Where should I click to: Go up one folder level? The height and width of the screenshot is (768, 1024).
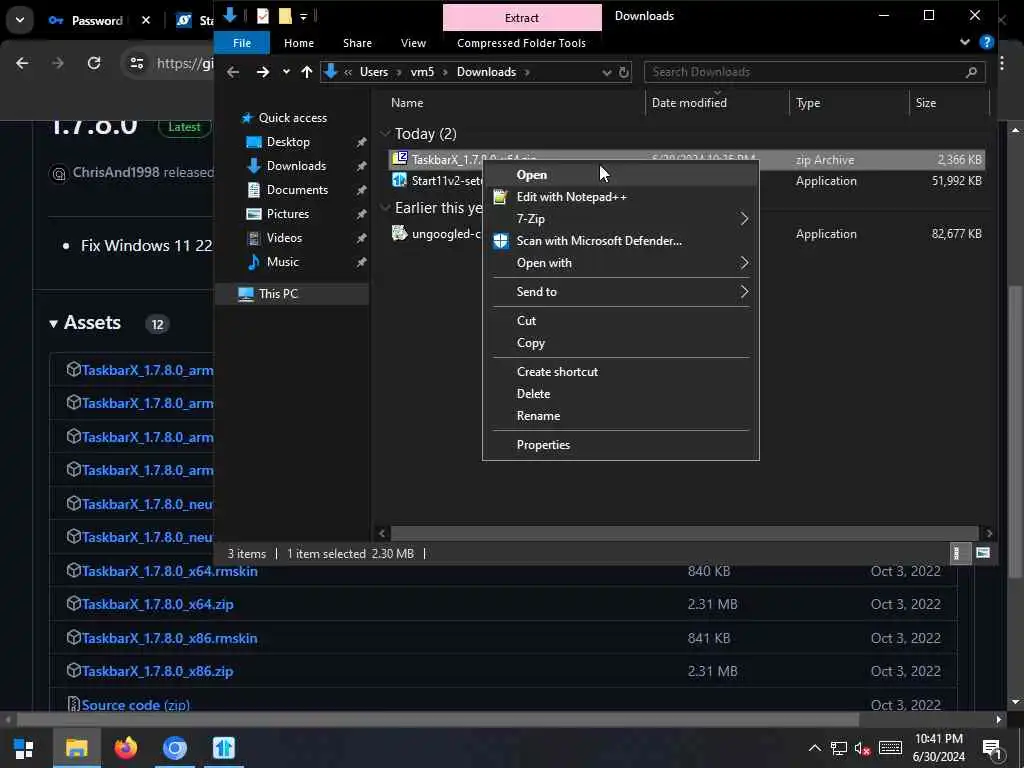point(306,72)
